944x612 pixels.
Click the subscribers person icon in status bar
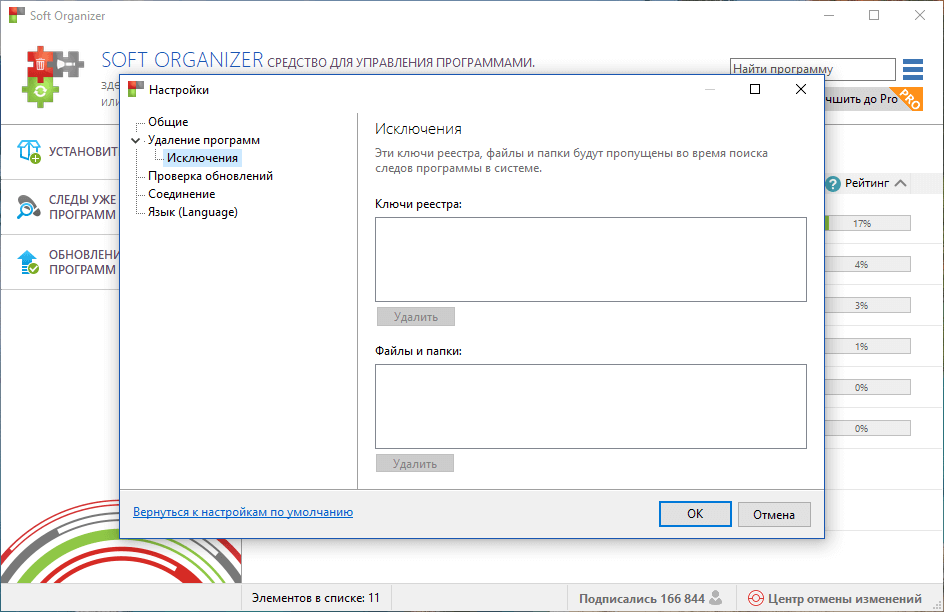click(715, 598)
